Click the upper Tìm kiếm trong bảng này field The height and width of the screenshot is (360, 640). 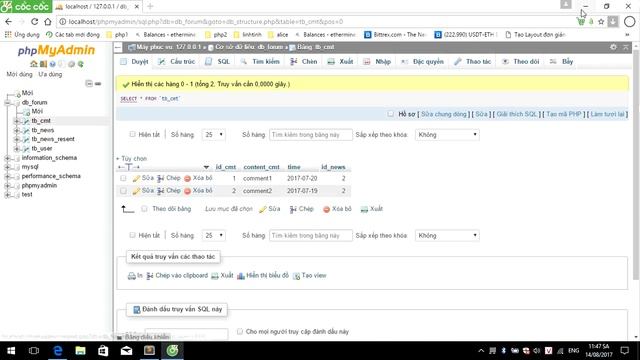(x=311, y=135)
